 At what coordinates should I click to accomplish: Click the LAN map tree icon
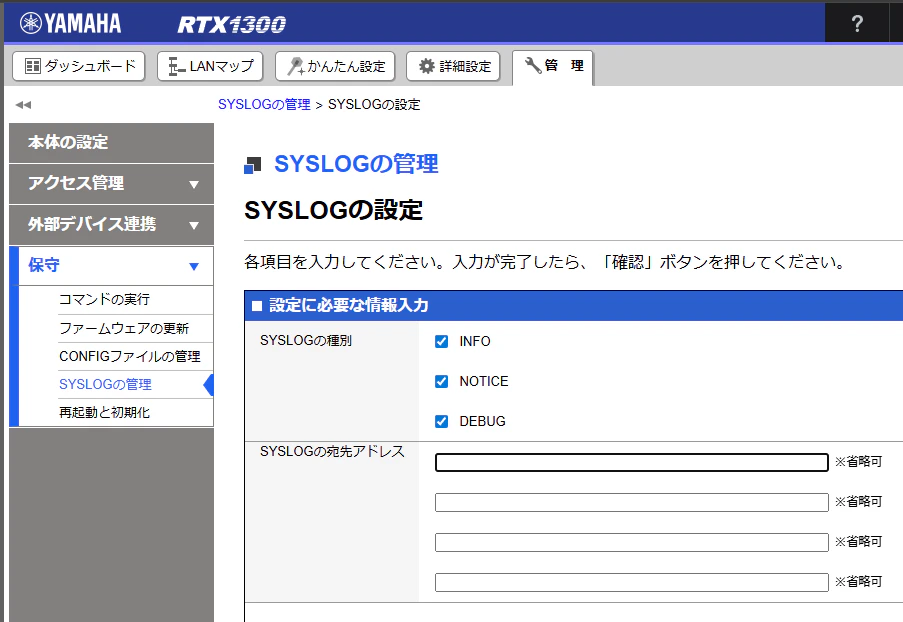(176, 67)
